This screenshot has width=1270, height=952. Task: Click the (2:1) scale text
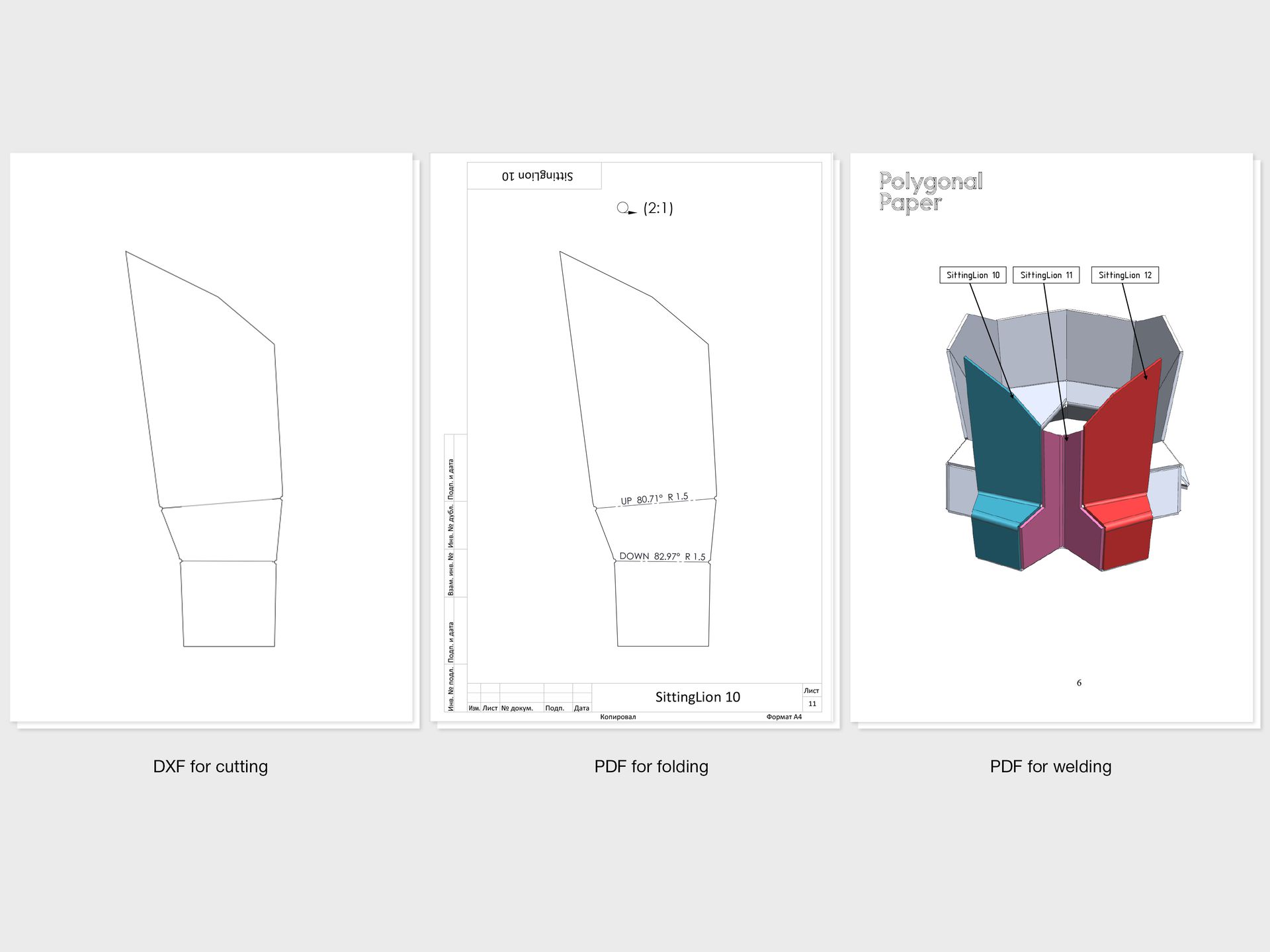point(657,208)
